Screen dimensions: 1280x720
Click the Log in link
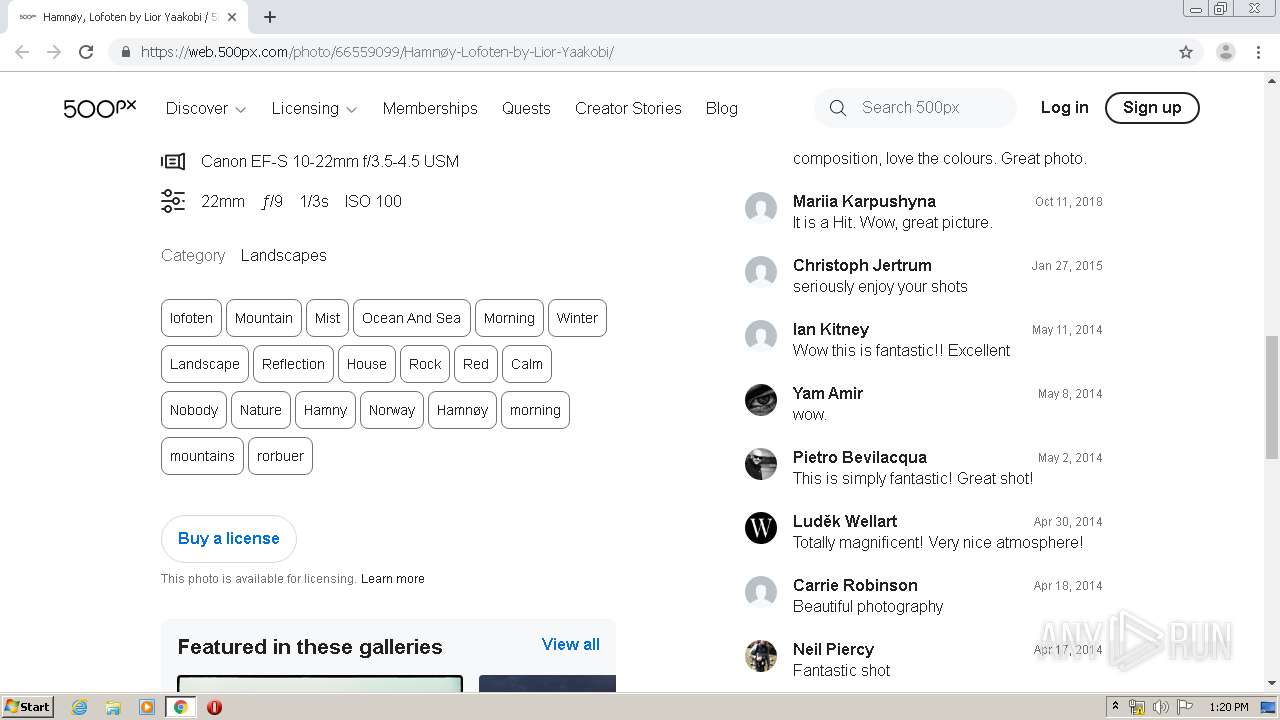click(1064, 107)
